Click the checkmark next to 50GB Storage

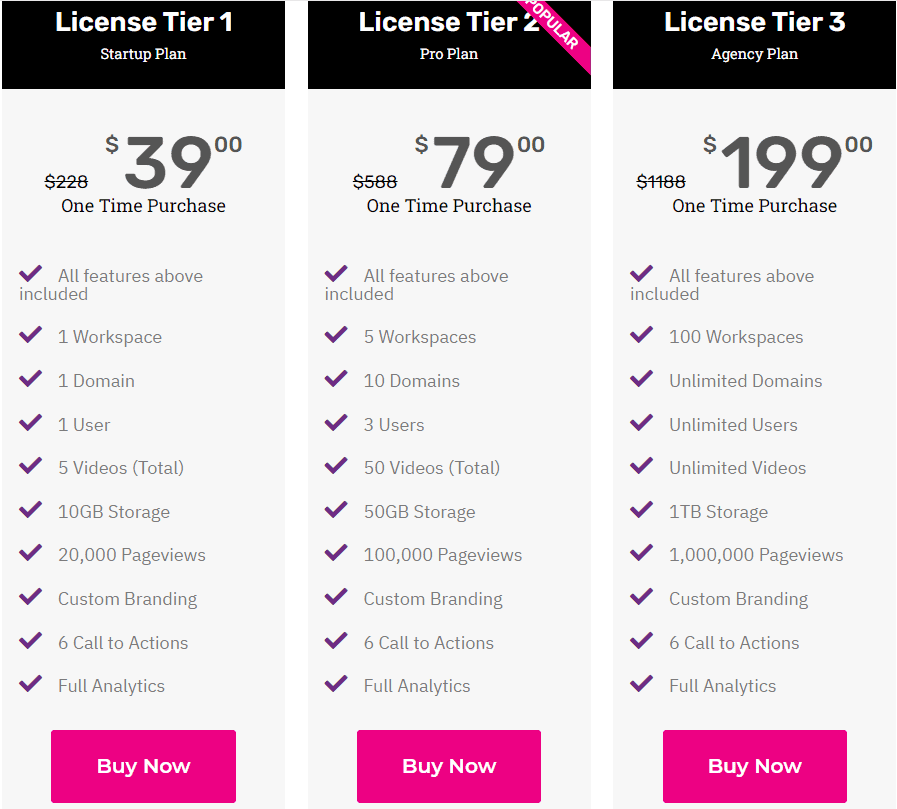point(336,511)
